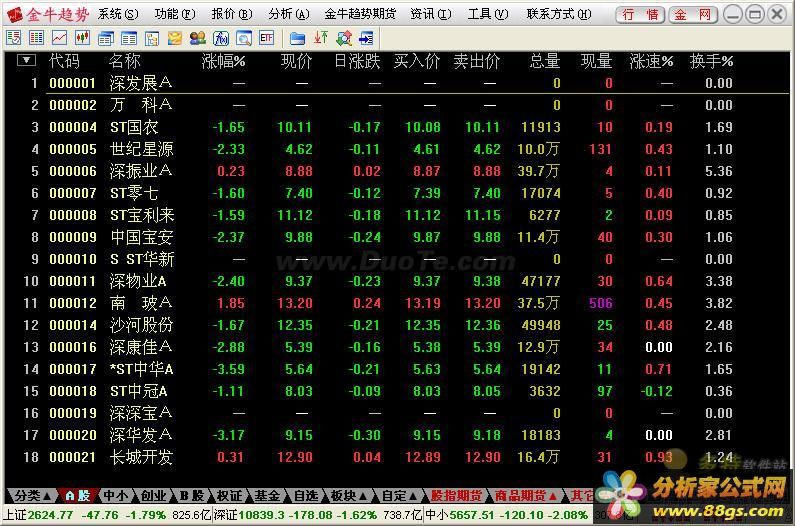
Task: Switch to the 股指期货 bottom tab
Action: pyautogui.click(x=456, y=495)
